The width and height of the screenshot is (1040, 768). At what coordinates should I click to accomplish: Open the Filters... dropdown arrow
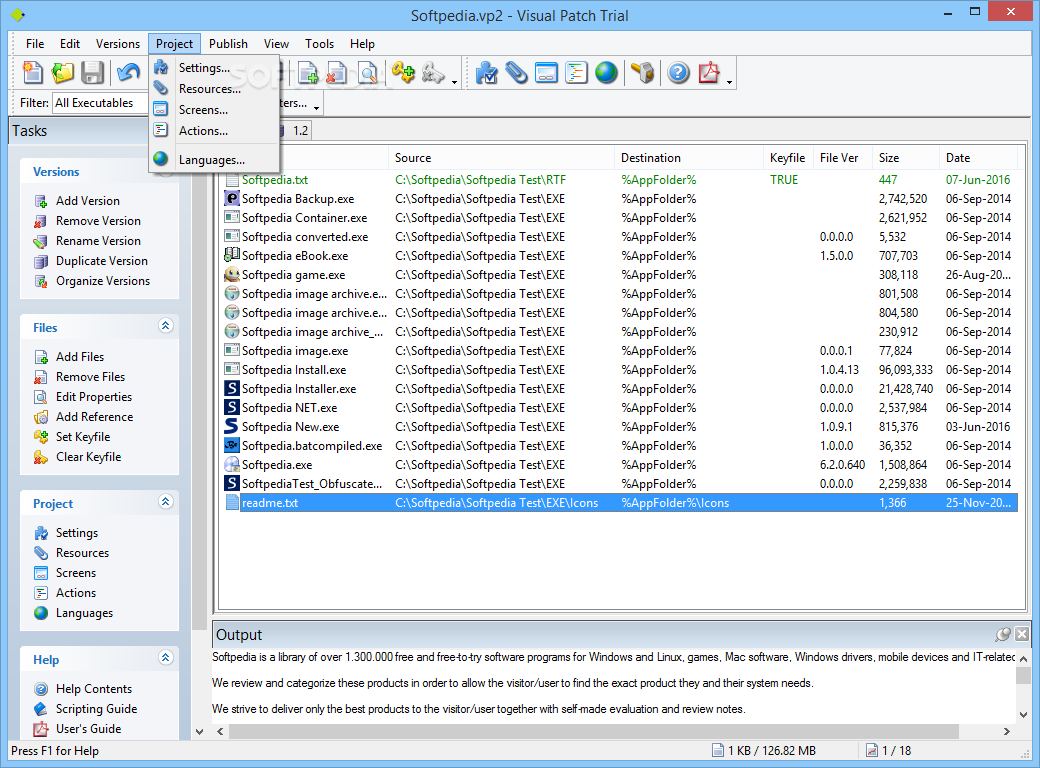316,108
